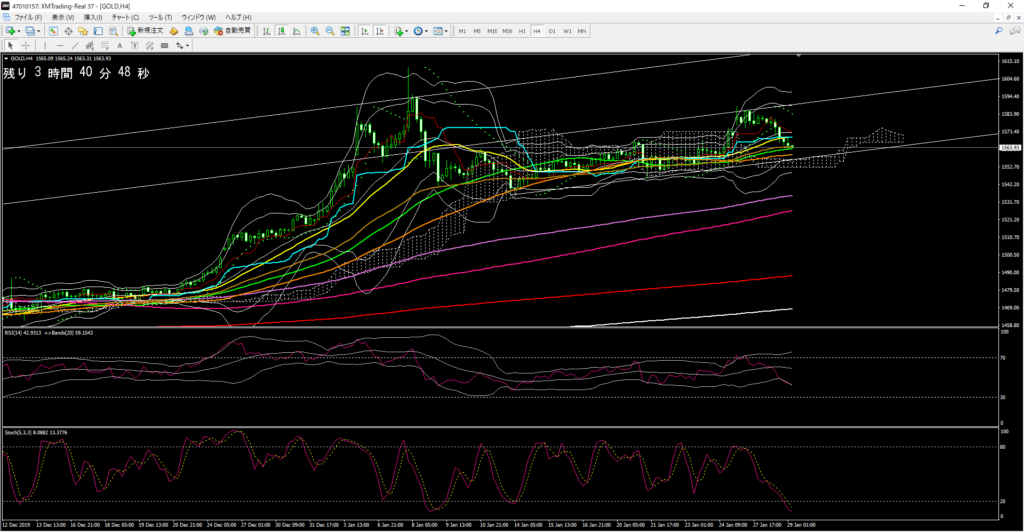Open the チャート (C) menu
The height and width of the screenshot is (532, 1024).
tap(125, 18)
